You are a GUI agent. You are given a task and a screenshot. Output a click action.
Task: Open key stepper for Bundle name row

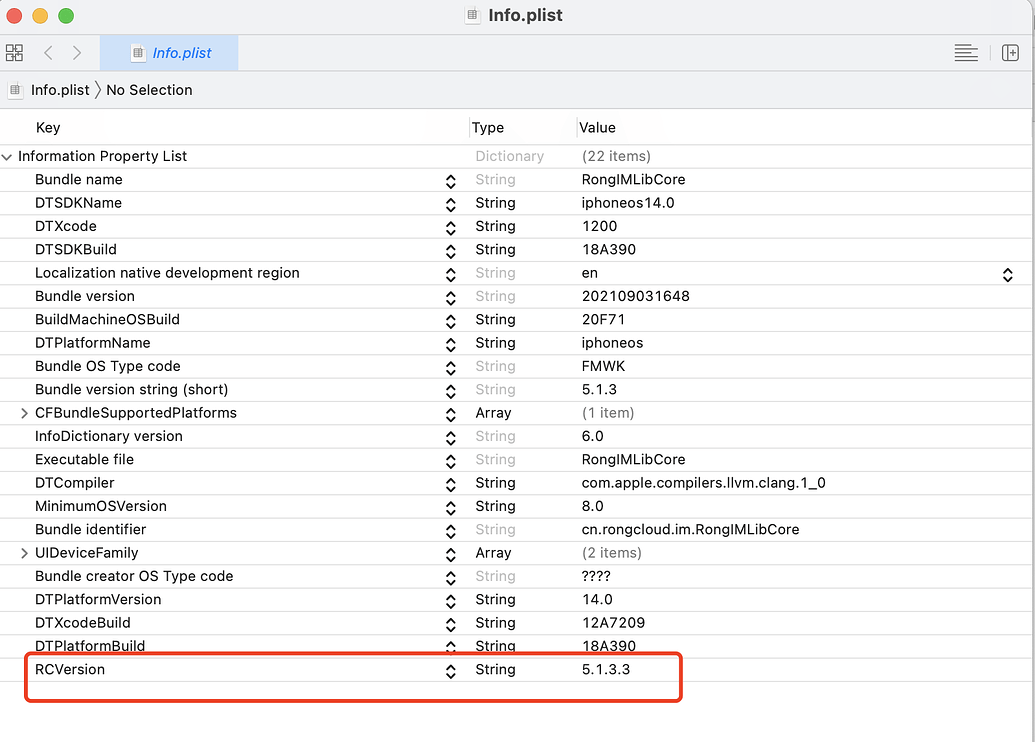451,182
